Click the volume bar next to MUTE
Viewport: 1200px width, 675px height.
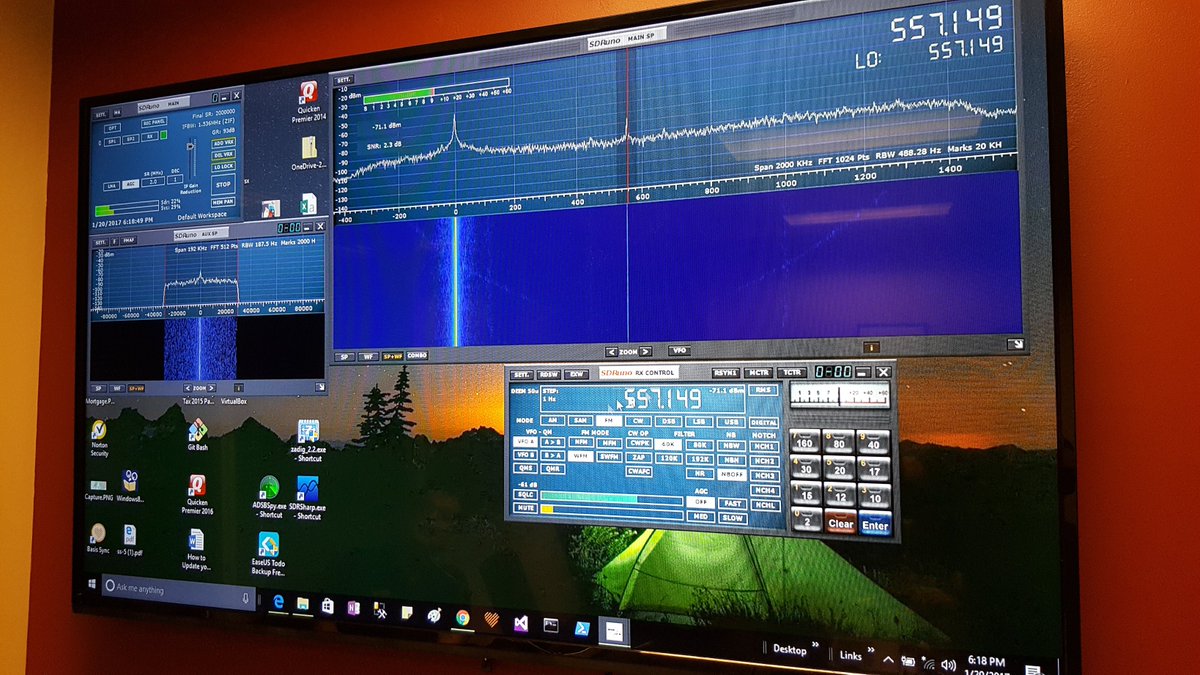[611, 511]
